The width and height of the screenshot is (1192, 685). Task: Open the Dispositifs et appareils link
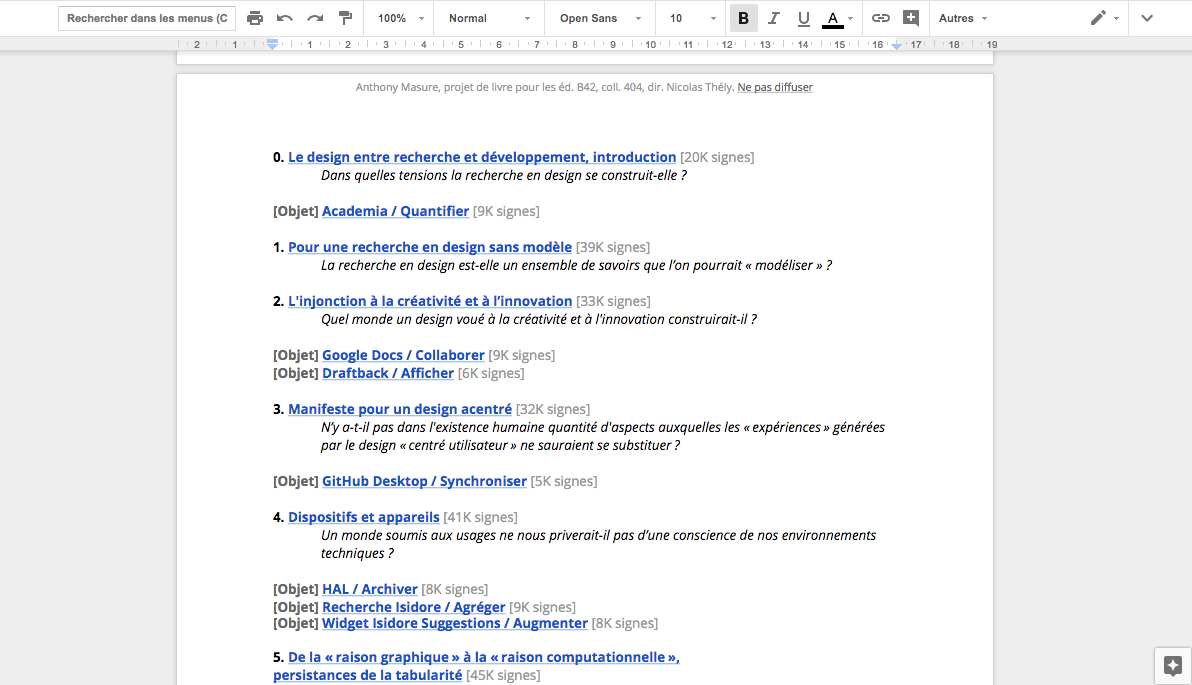[363, 517]
